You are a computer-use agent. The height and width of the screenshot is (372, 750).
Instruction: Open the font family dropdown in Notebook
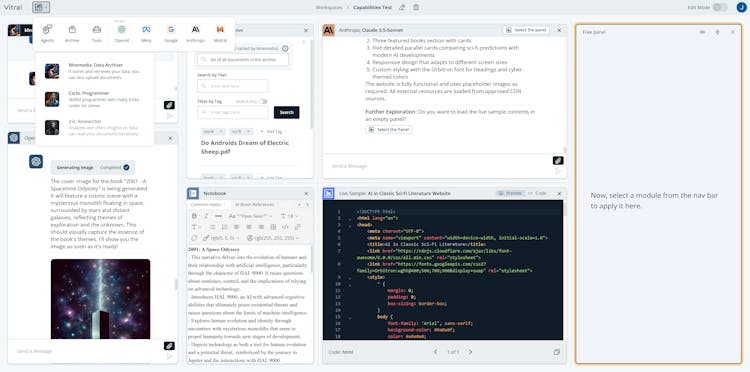(x=251, y=216)
